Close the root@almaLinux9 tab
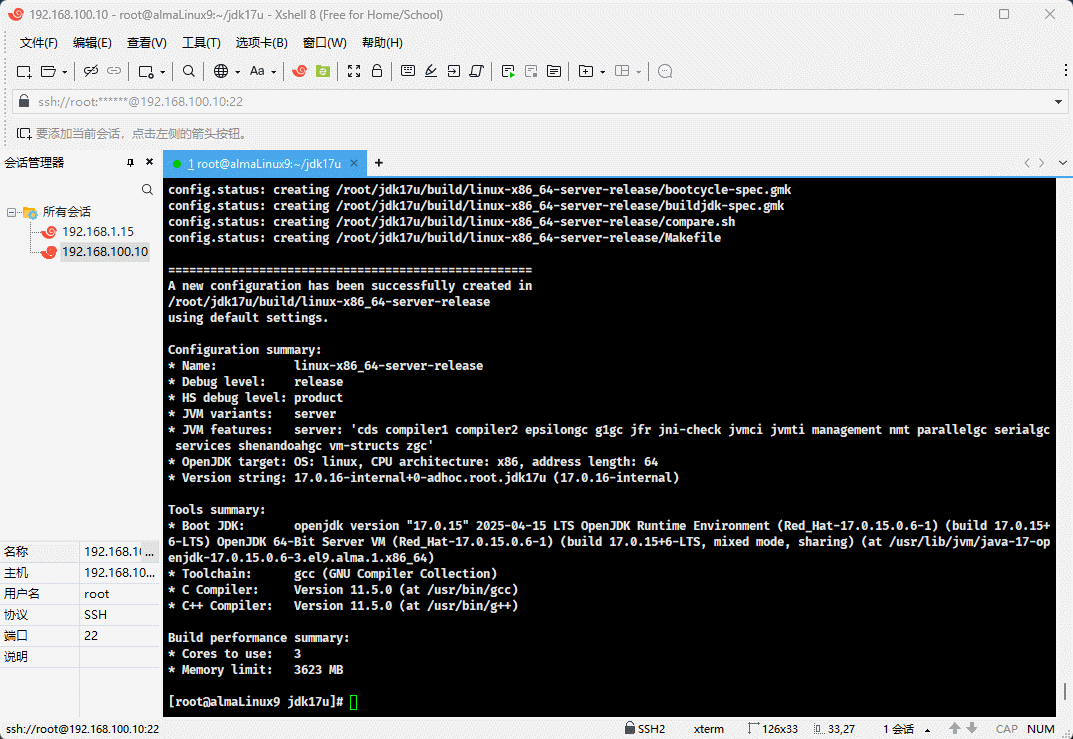Viewport: 1073px width, 739px height. click(354, 163)
